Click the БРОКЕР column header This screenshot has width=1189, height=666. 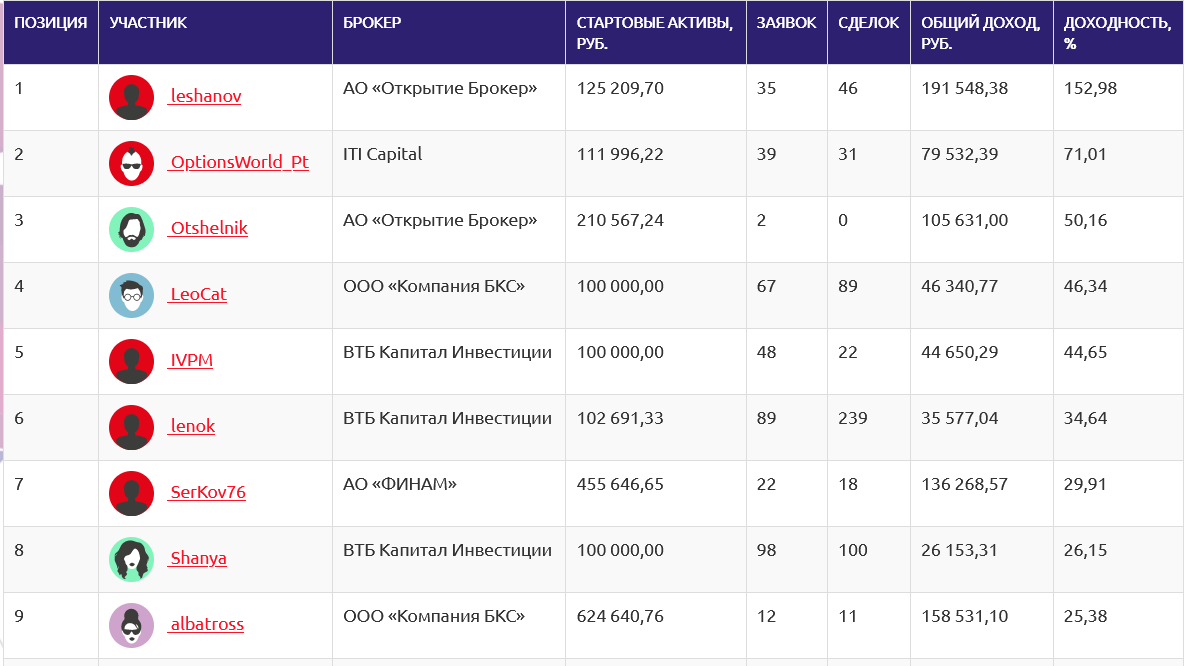click(x=372, y=23)
